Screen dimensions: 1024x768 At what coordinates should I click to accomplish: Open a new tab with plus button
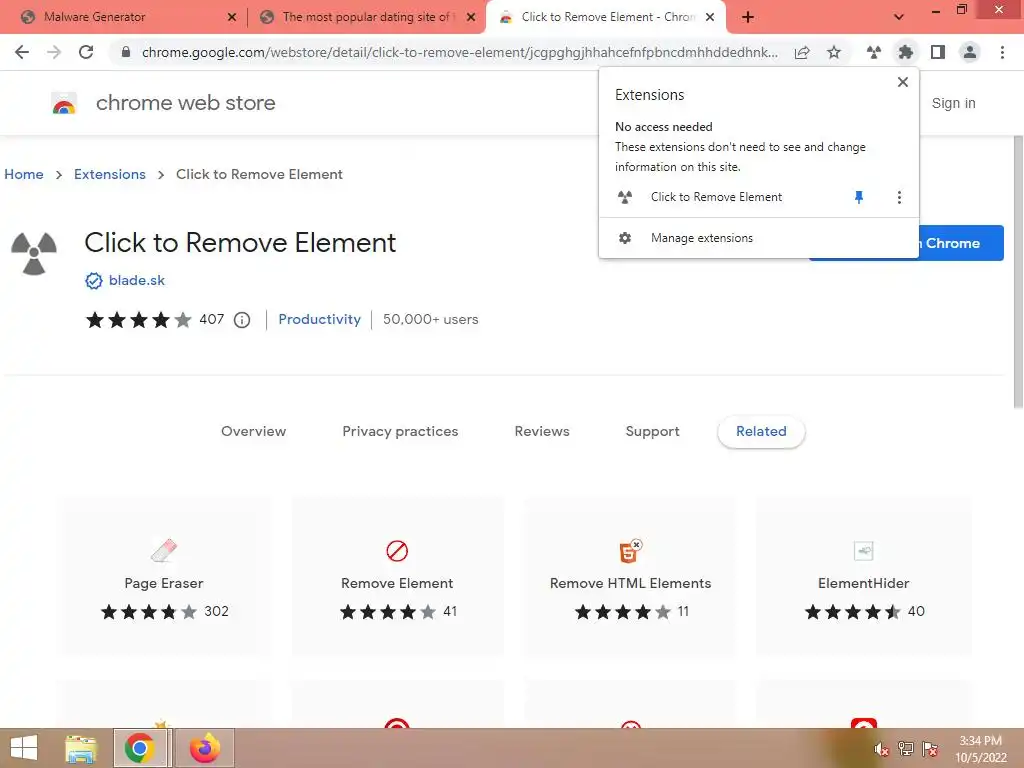coord(748,17)
